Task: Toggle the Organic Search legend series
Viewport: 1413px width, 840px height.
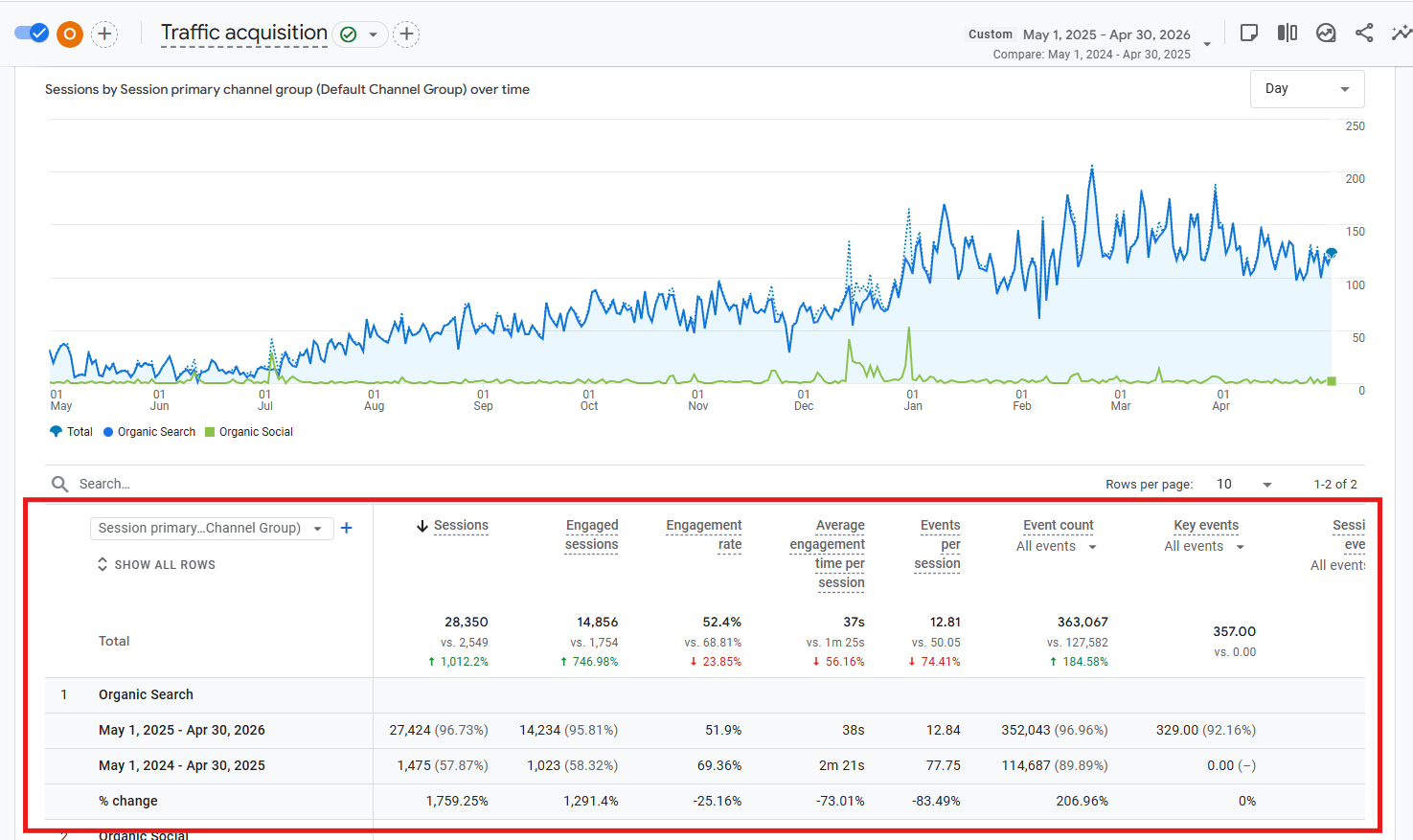Action: point(149,432)
